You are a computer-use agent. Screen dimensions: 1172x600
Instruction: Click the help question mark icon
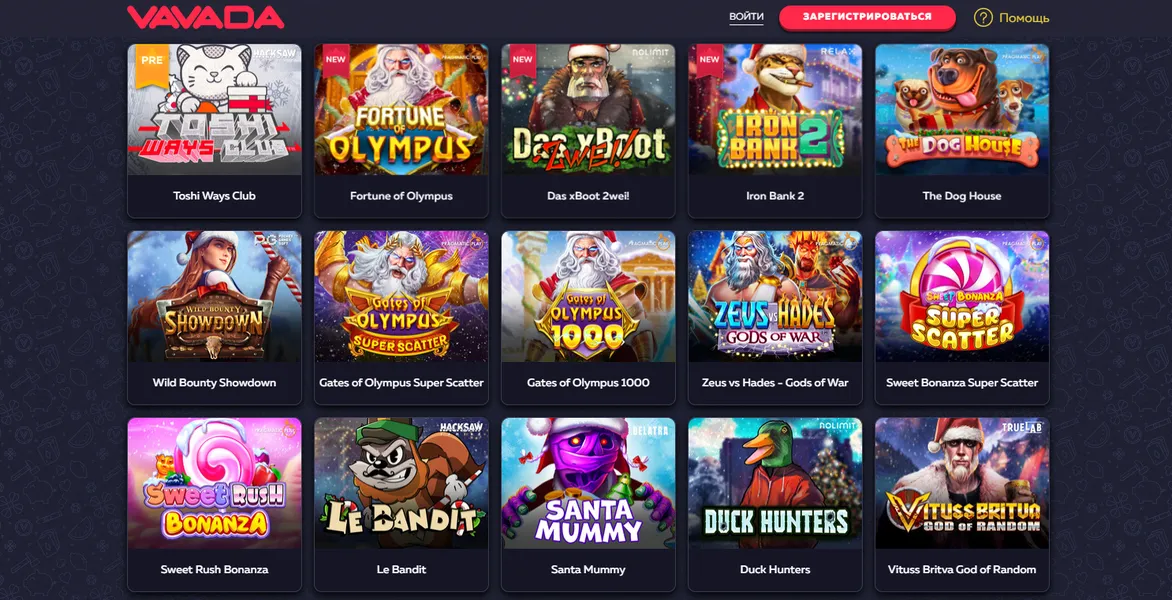[x=983, y=17]
